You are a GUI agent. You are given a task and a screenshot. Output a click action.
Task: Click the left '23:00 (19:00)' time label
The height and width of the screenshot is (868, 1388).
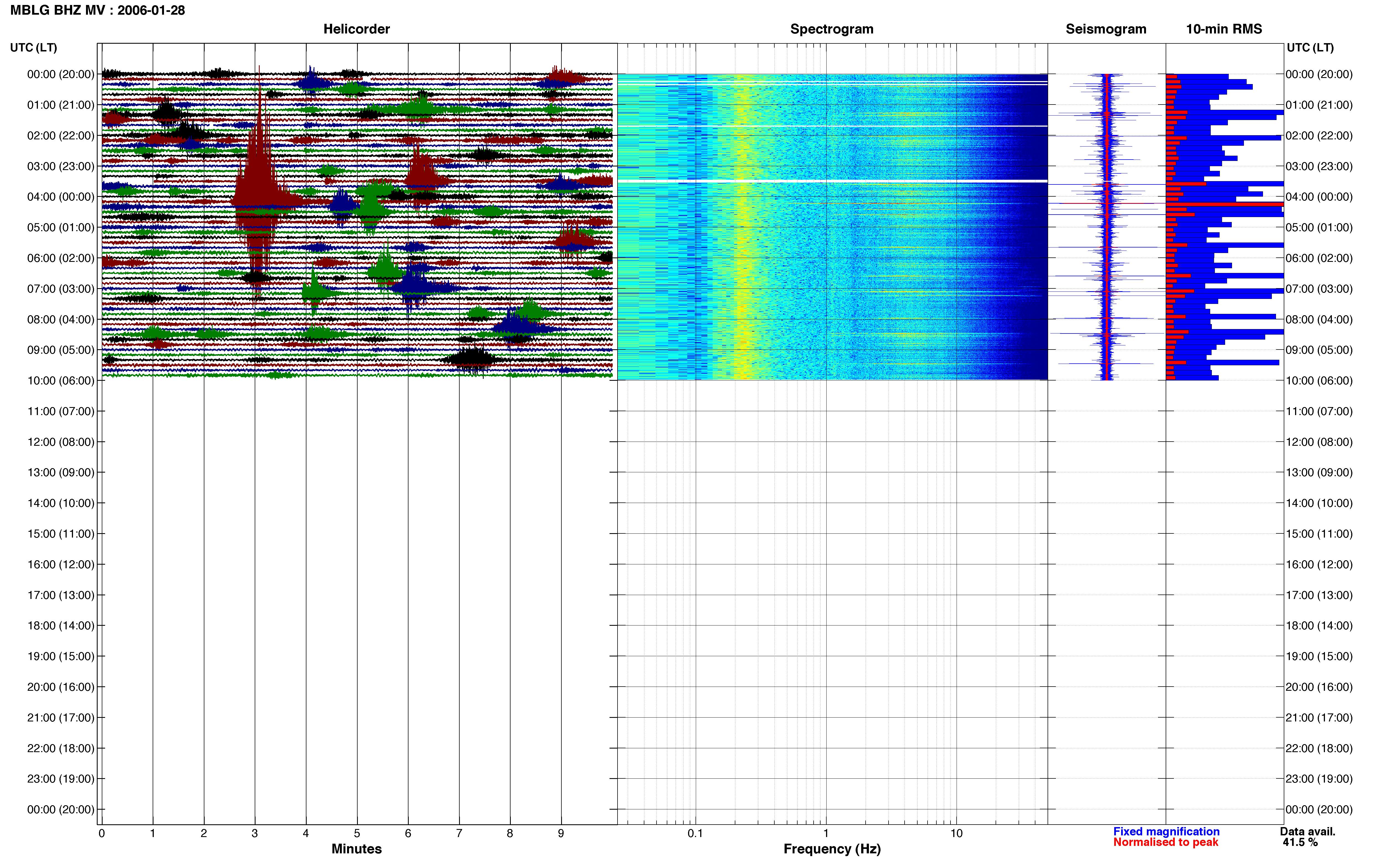[61, 779]
